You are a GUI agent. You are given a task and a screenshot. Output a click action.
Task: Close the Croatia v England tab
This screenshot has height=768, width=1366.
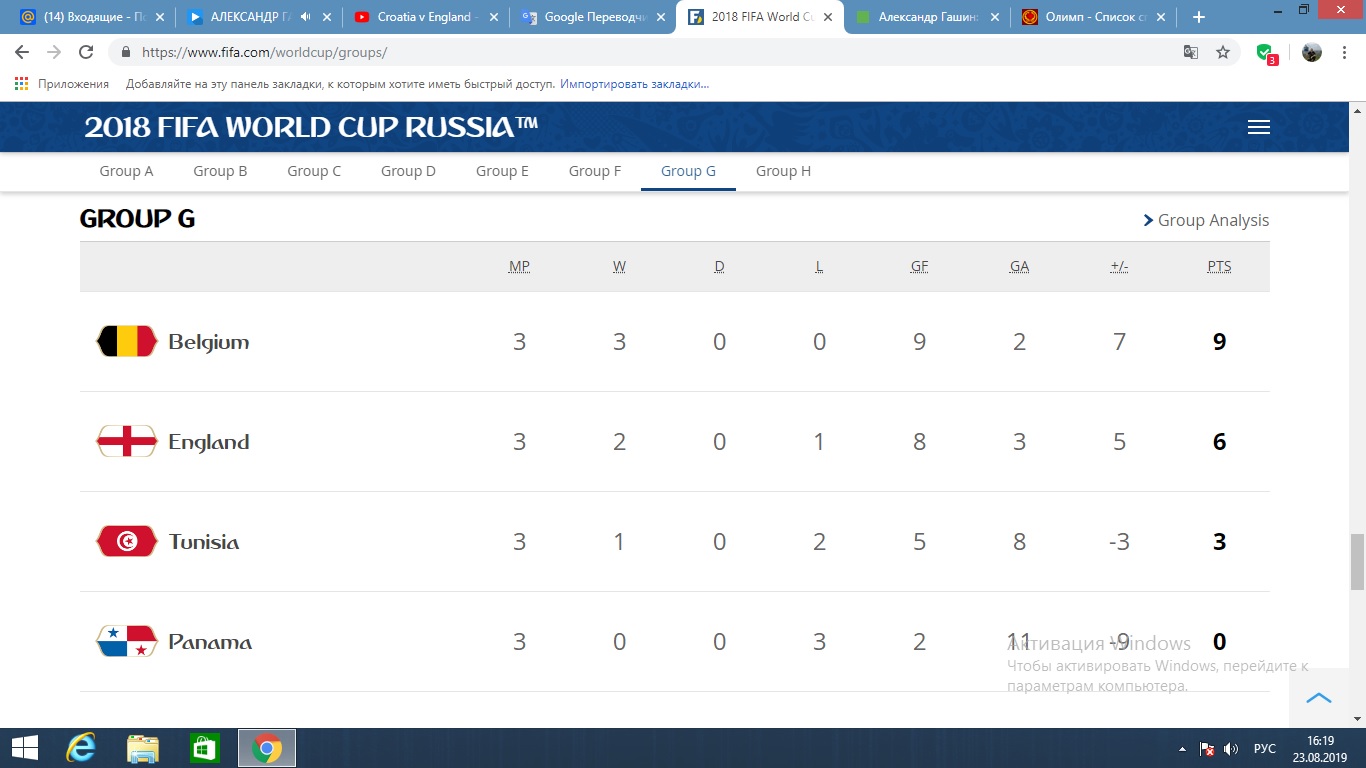[x=493, y=17]
